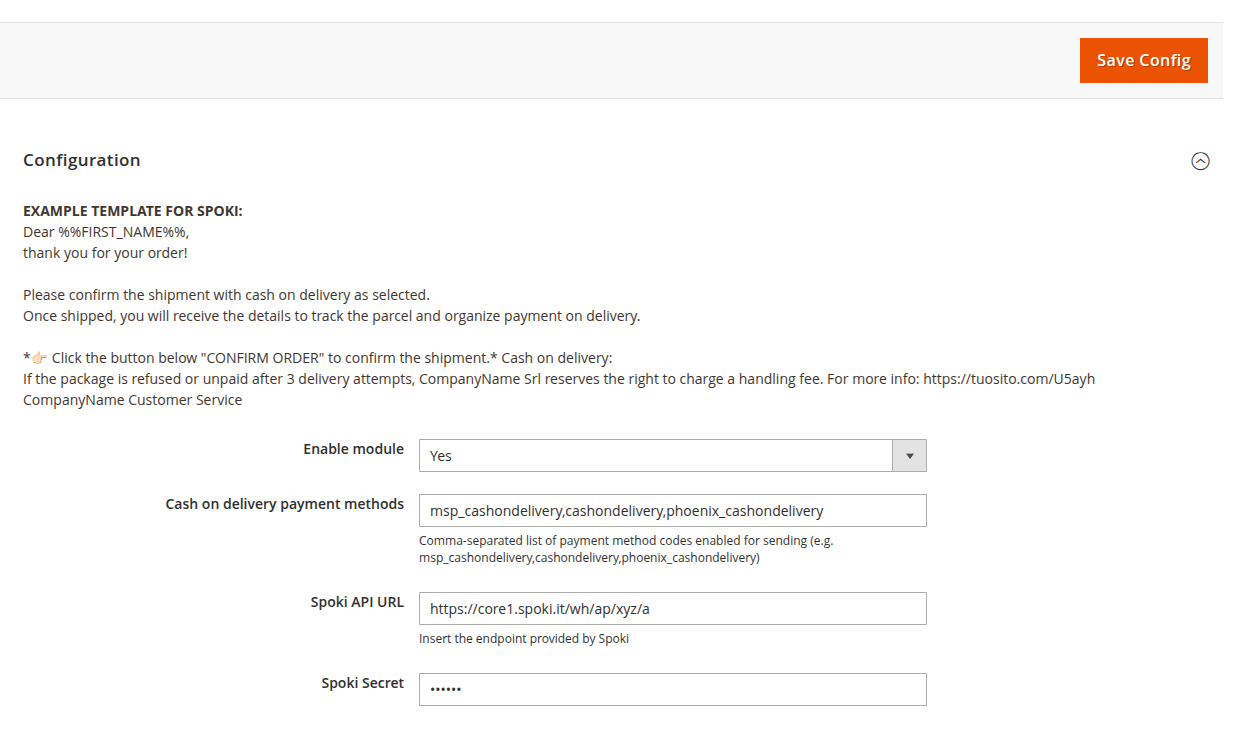The image size is (1245, 730).
Task: Click the Save Config button
Action: [x=1143, y=60]
